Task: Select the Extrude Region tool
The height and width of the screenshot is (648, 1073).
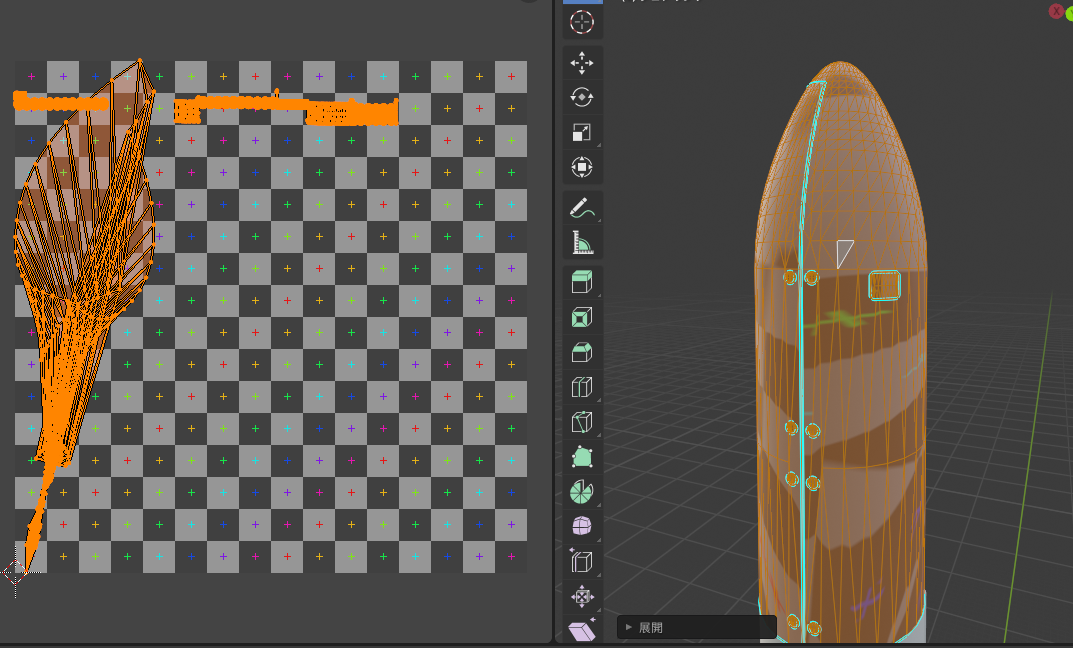Action: [582, 282]
